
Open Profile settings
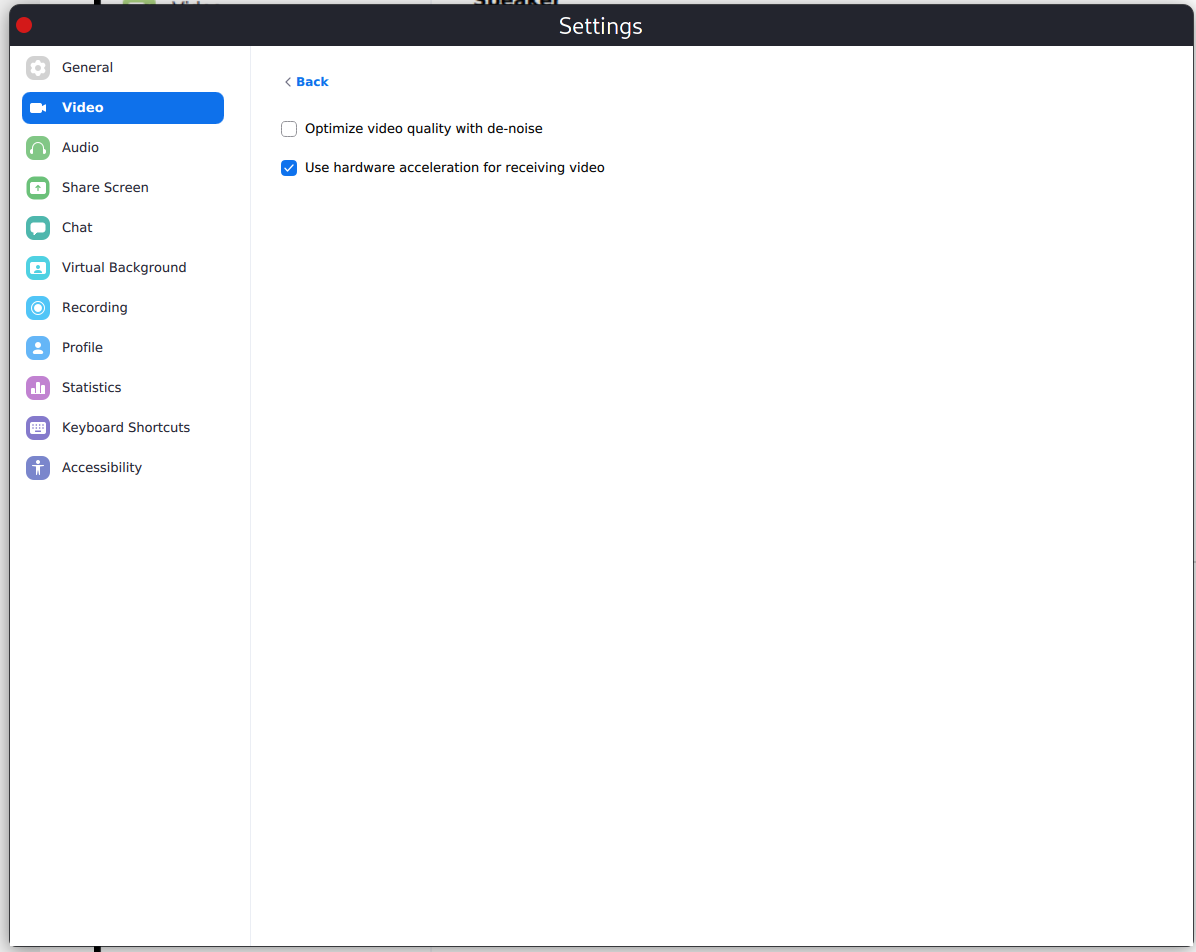tap(123, 348)
